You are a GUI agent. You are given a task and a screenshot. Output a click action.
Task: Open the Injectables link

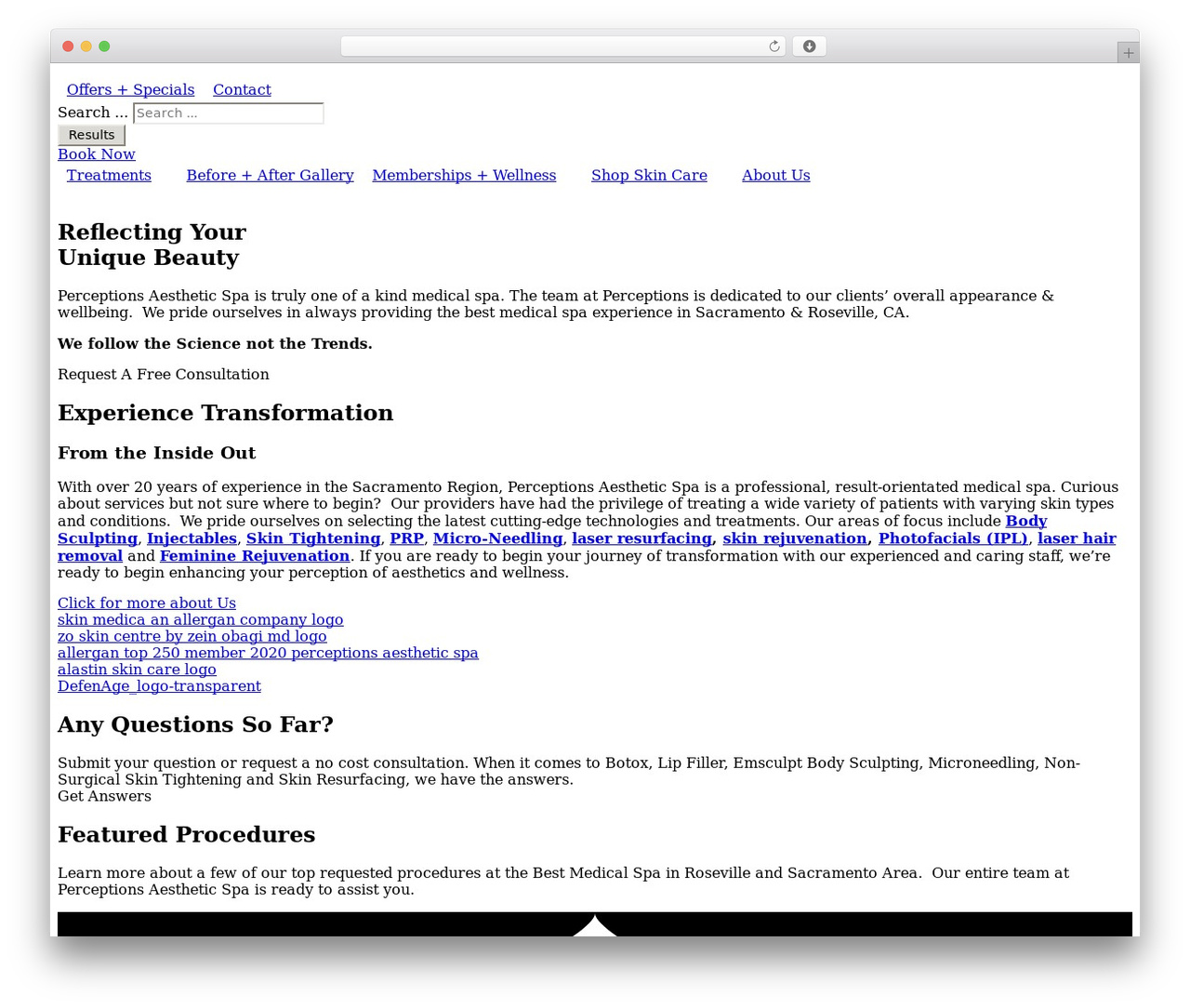192,538
